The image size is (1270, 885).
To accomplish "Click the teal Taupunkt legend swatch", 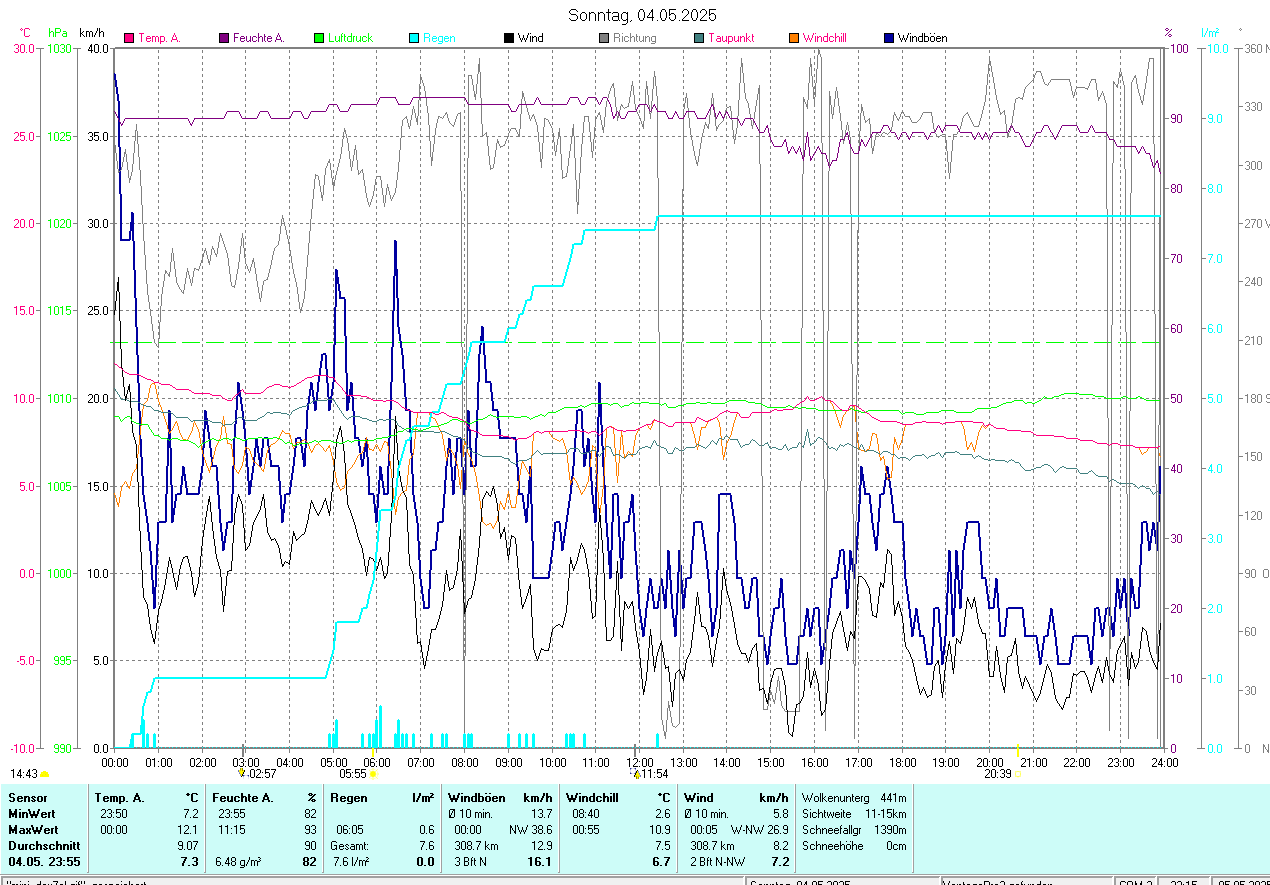I will (x=699, y=38).
